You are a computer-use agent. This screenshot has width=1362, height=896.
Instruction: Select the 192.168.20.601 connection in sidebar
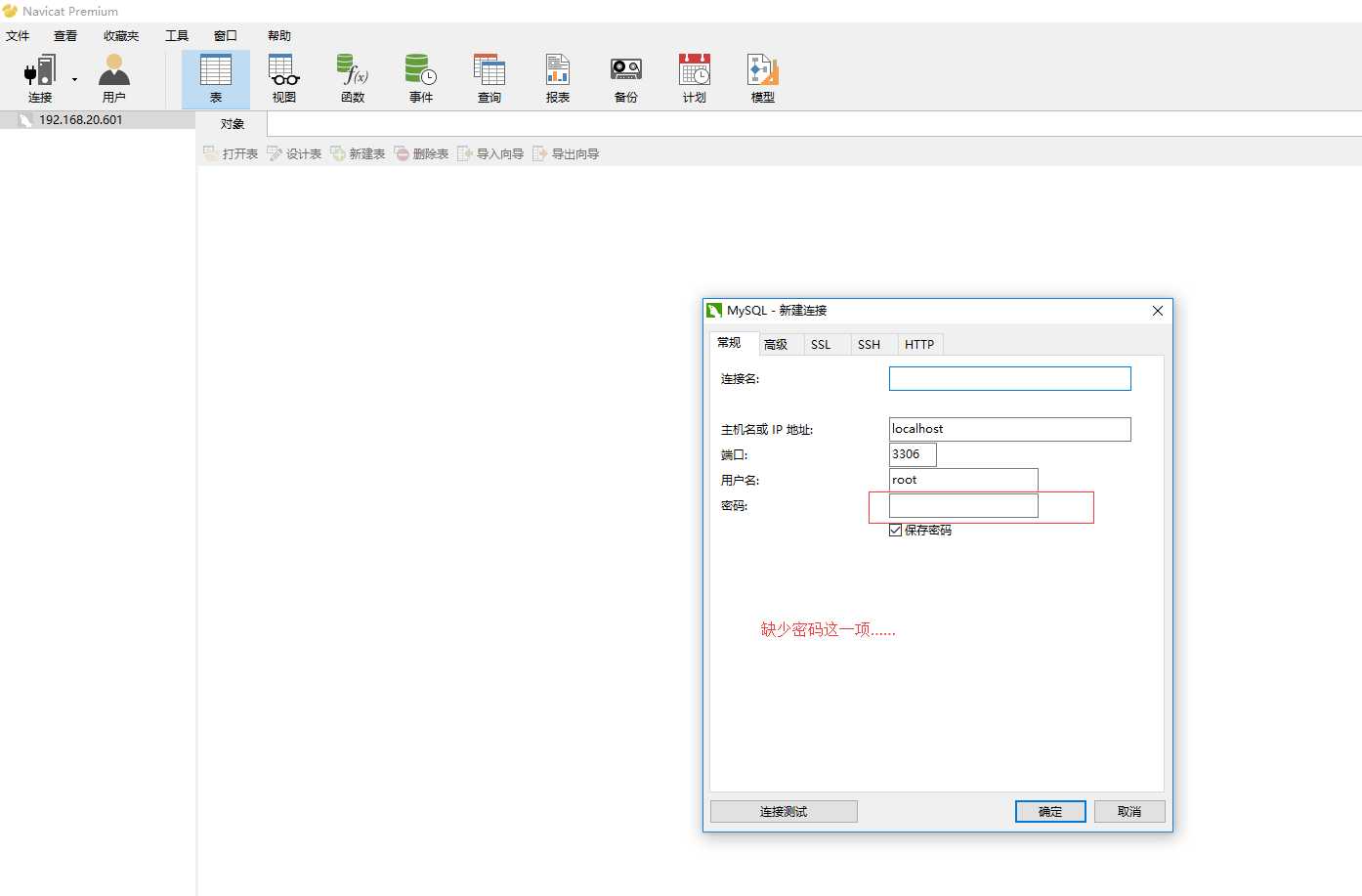[x=98, y=120]
